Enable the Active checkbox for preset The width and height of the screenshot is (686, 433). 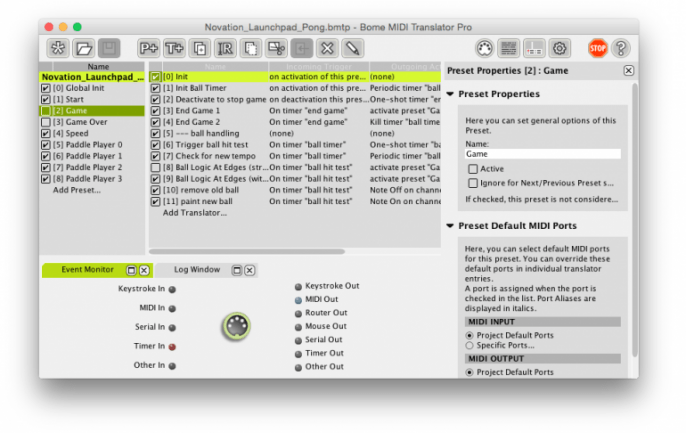click(472, 169)
